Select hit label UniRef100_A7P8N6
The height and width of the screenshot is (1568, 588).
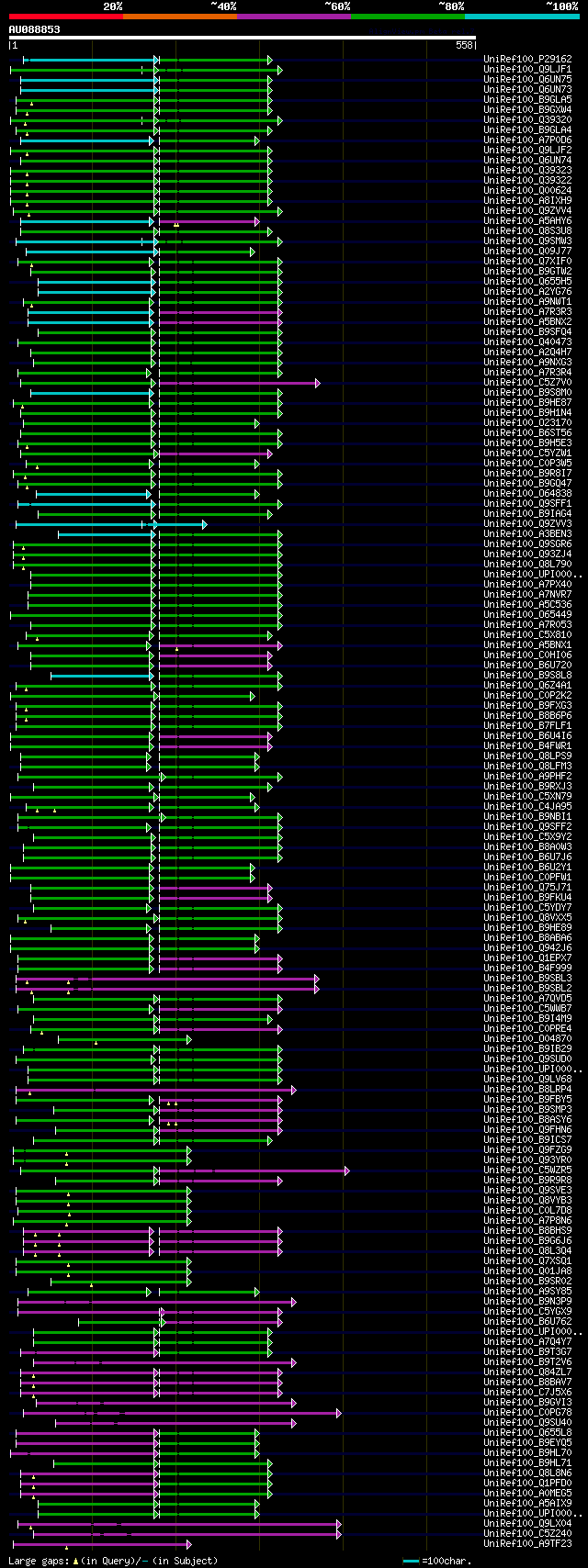(527, 1221)
